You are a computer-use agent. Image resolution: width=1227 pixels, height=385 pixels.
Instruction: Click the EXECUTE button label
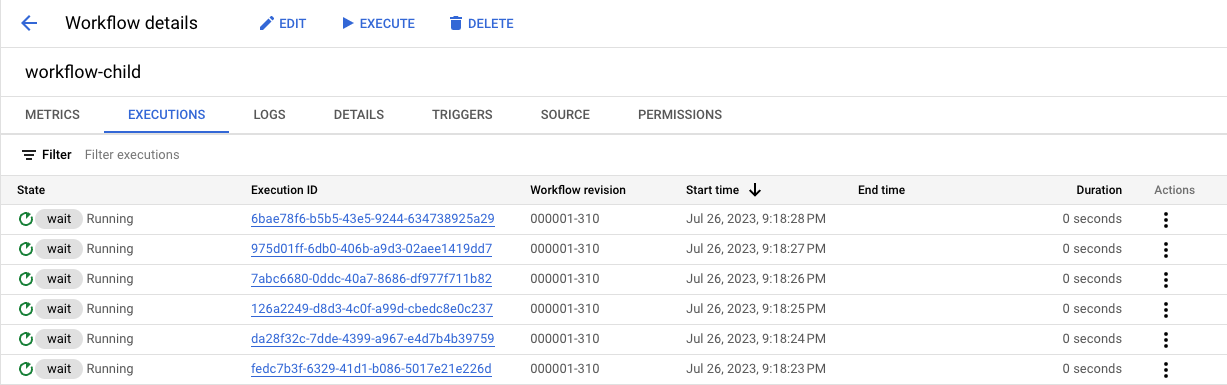[x=387, y=24]
